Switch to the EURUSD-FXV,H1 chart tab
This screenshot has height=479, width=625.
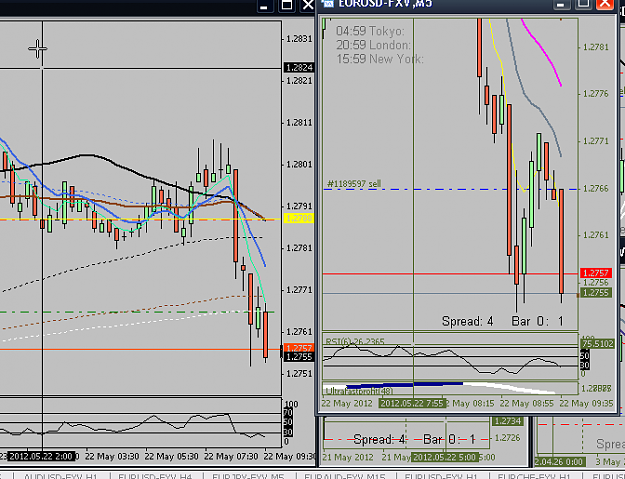tap(441, 476)
